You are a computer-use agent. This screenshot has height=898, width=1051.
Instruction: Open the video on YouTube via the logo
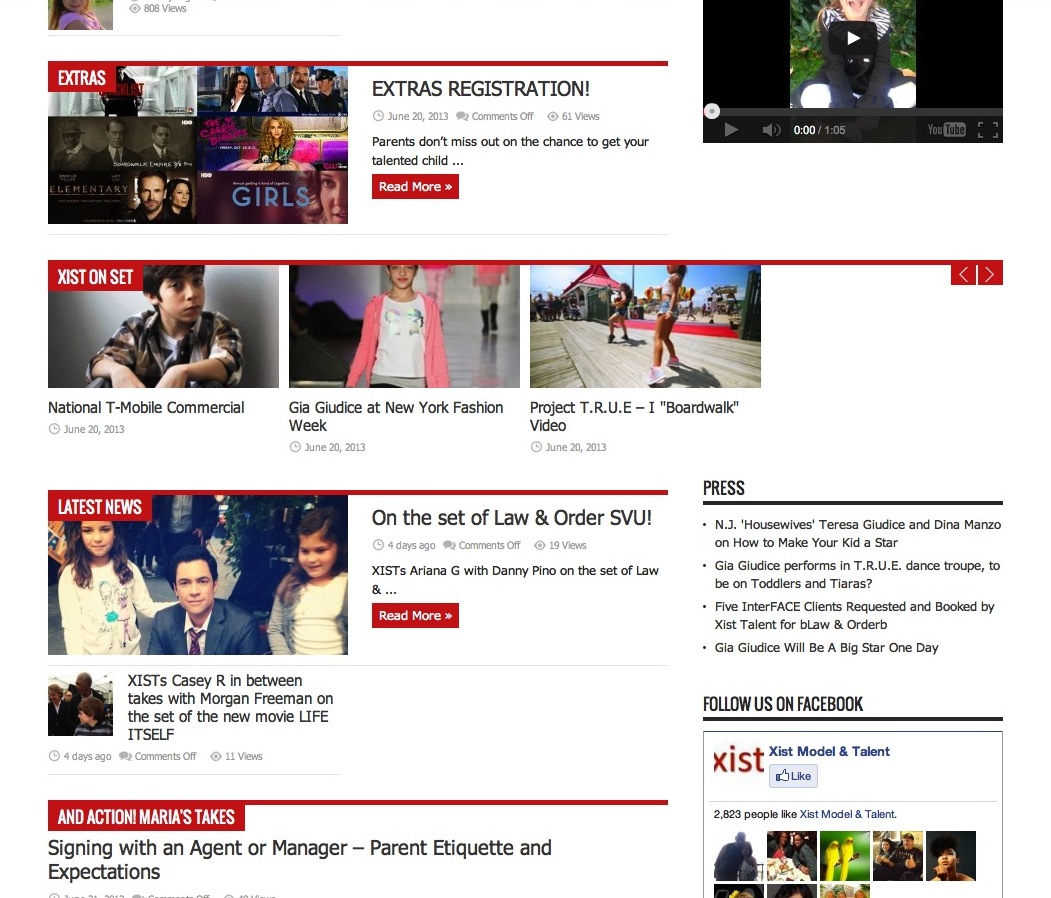coord(946,130)
